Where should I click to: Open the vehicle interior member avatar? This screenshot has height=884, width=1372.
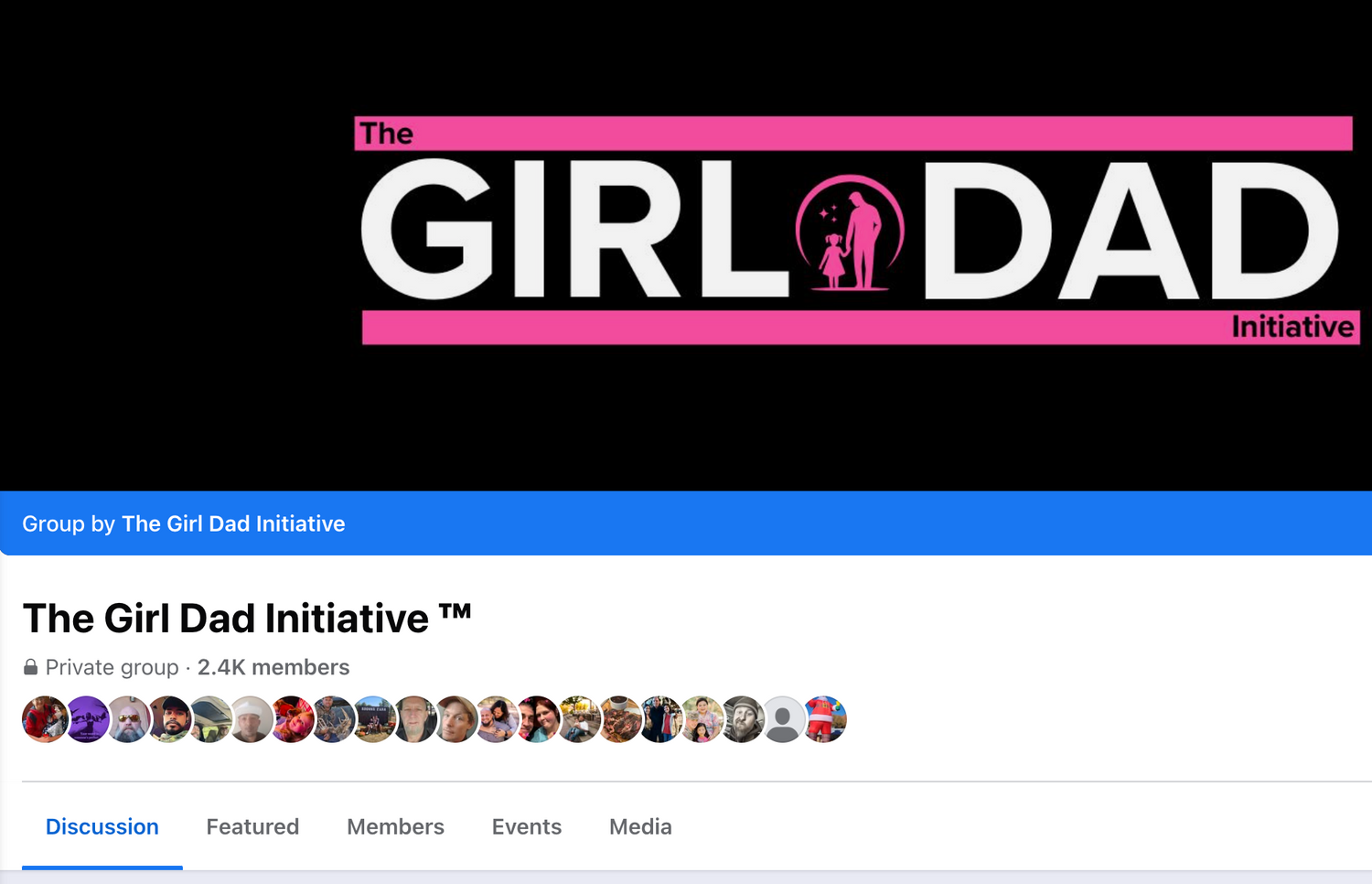[x=209, y=719]
